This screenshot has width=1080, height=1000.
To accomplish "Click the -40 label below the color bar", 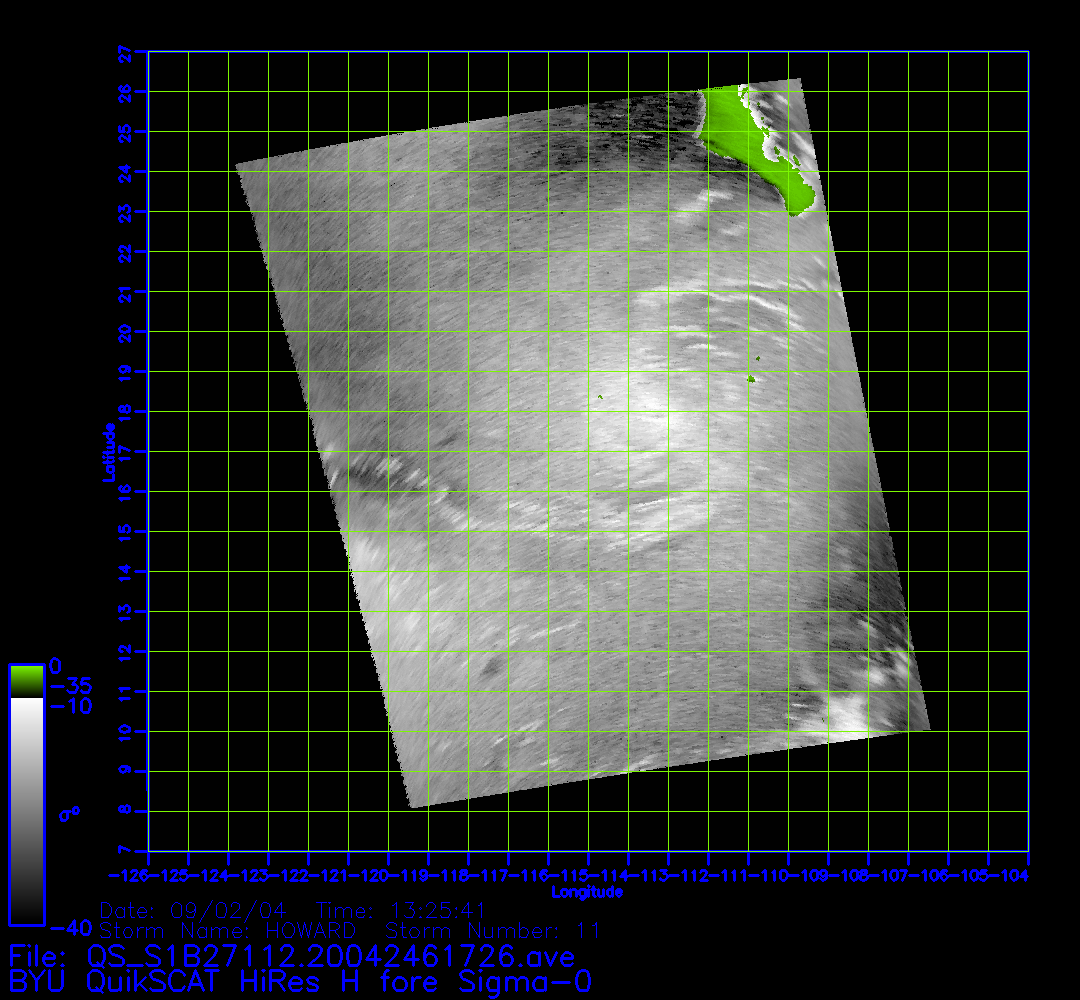I will 70,928.
